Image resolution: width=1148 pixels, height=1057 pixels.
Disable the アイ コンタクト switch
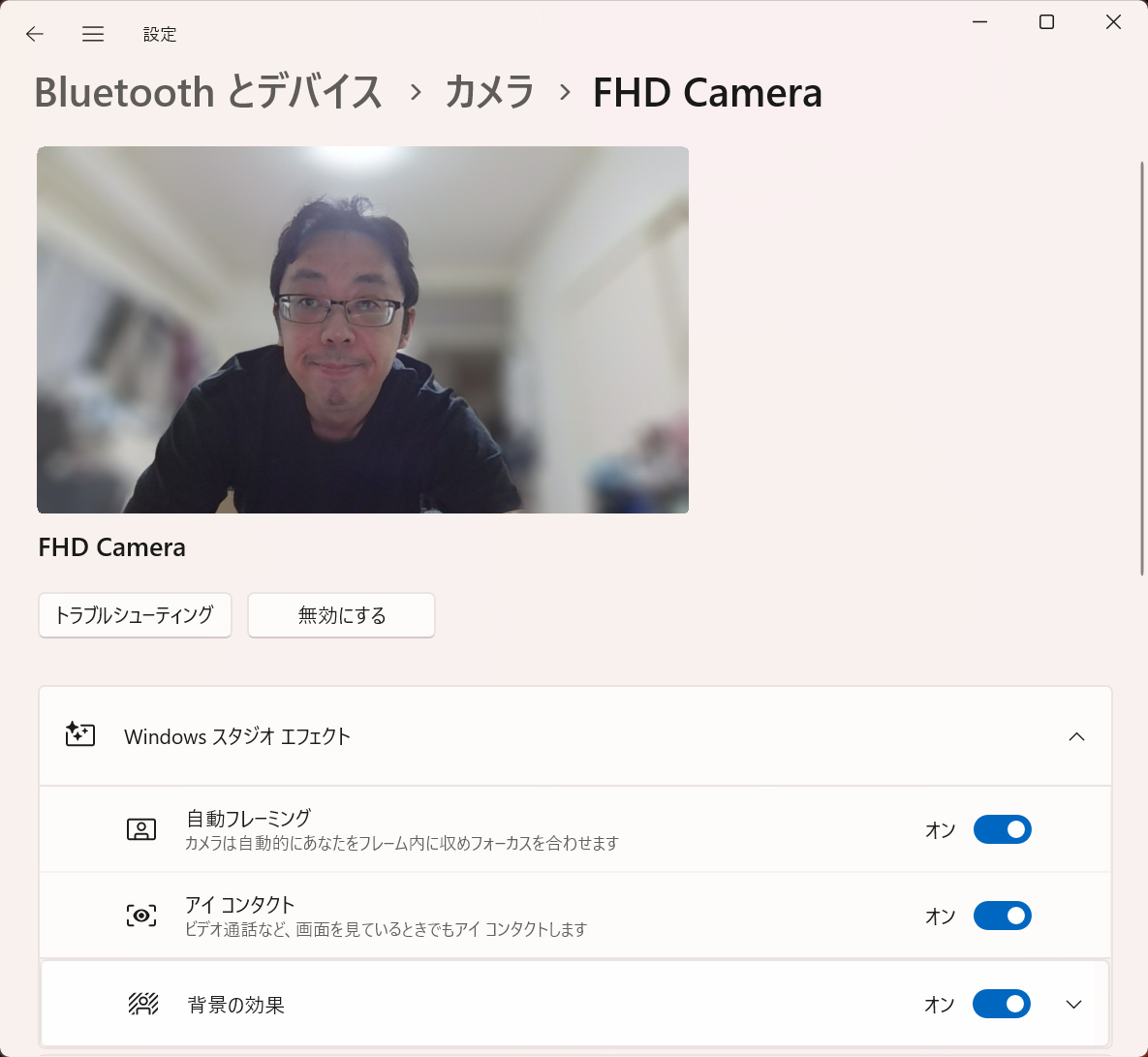(x=1003, y=916)
